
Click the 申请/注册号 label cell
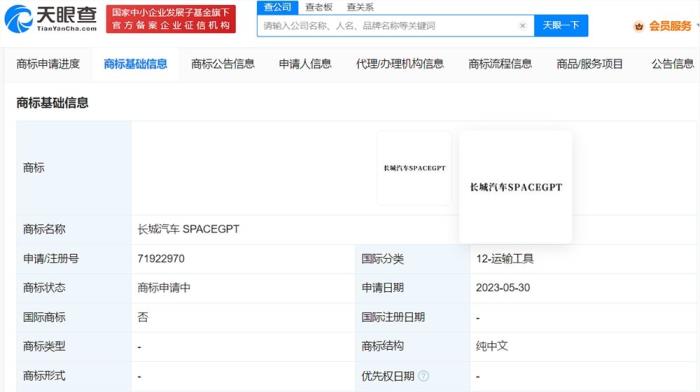click(74, 259)
